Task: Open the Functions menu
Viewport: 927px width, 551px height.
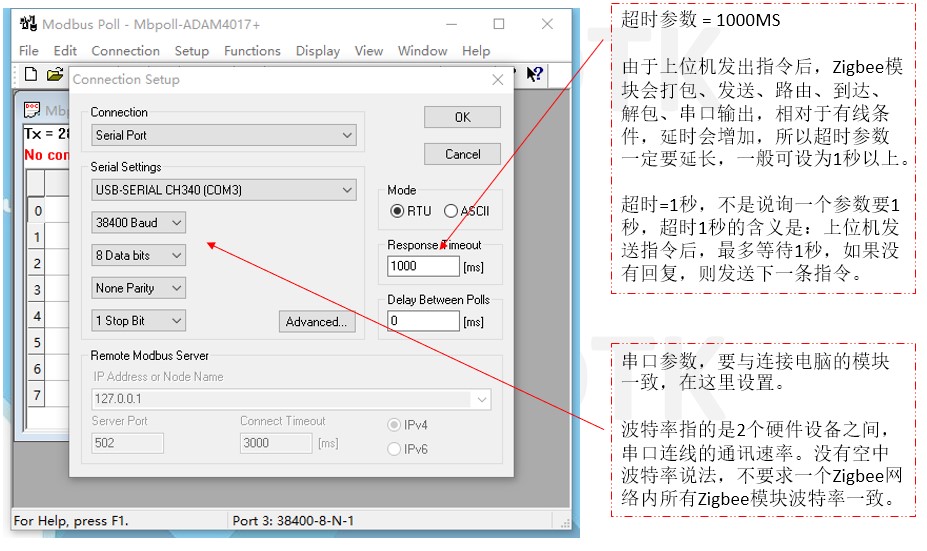Action: point(252,51)
